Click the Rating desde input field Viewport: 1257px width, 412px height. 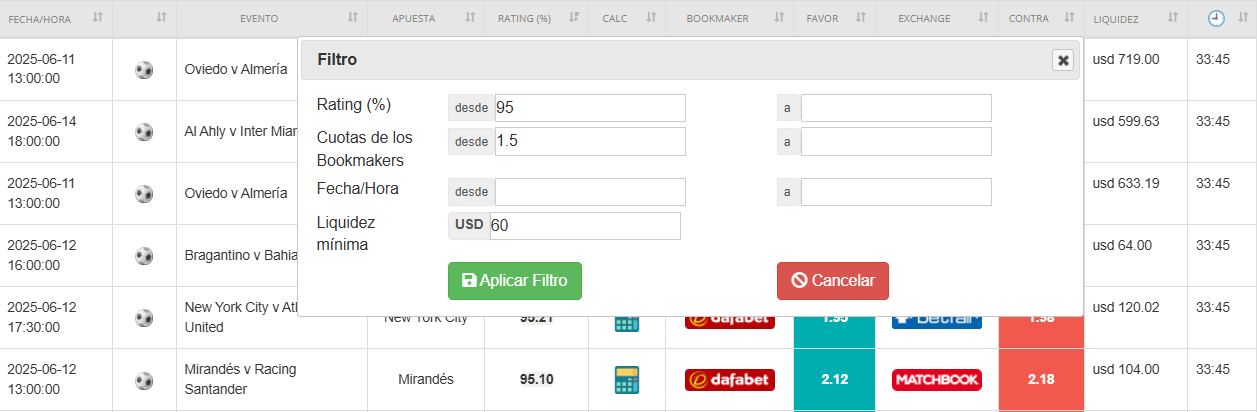tap(589, 108)
